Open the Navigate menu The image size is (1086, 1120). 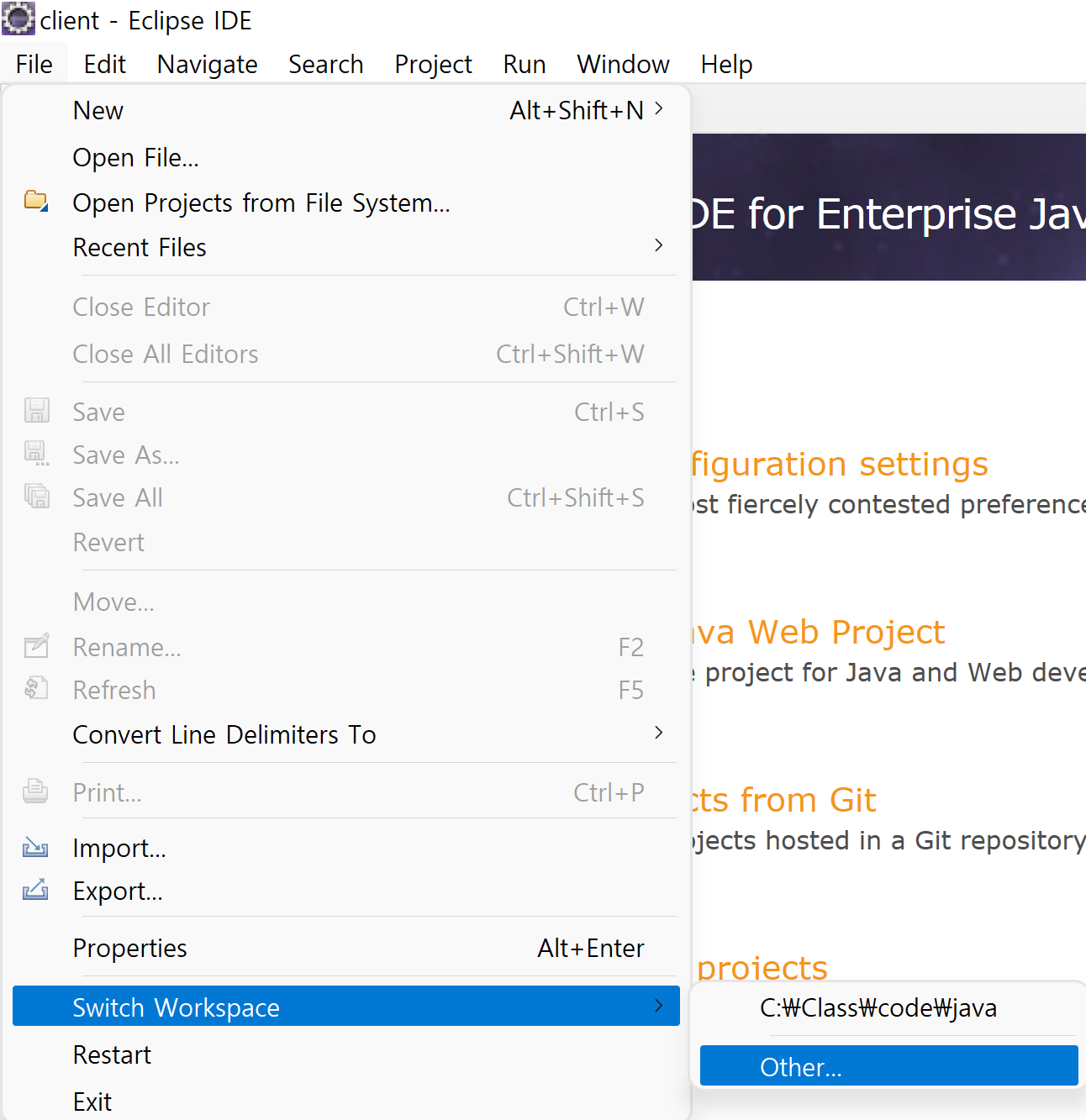[207, 64]
